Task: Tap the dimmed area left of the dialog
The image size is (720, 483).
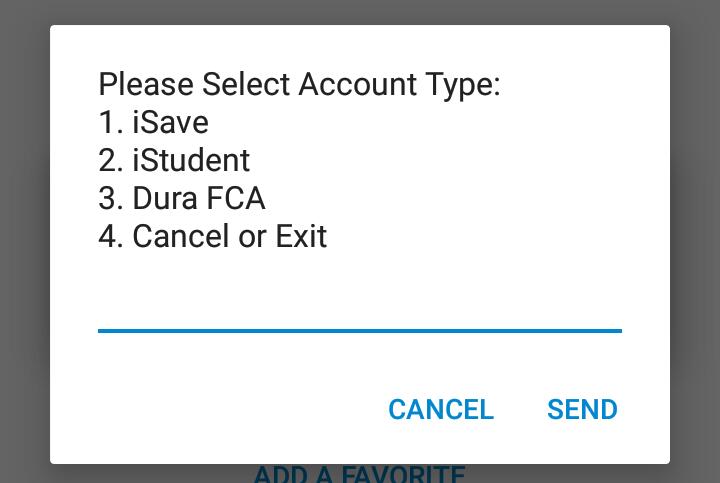Action: [24, 240]
